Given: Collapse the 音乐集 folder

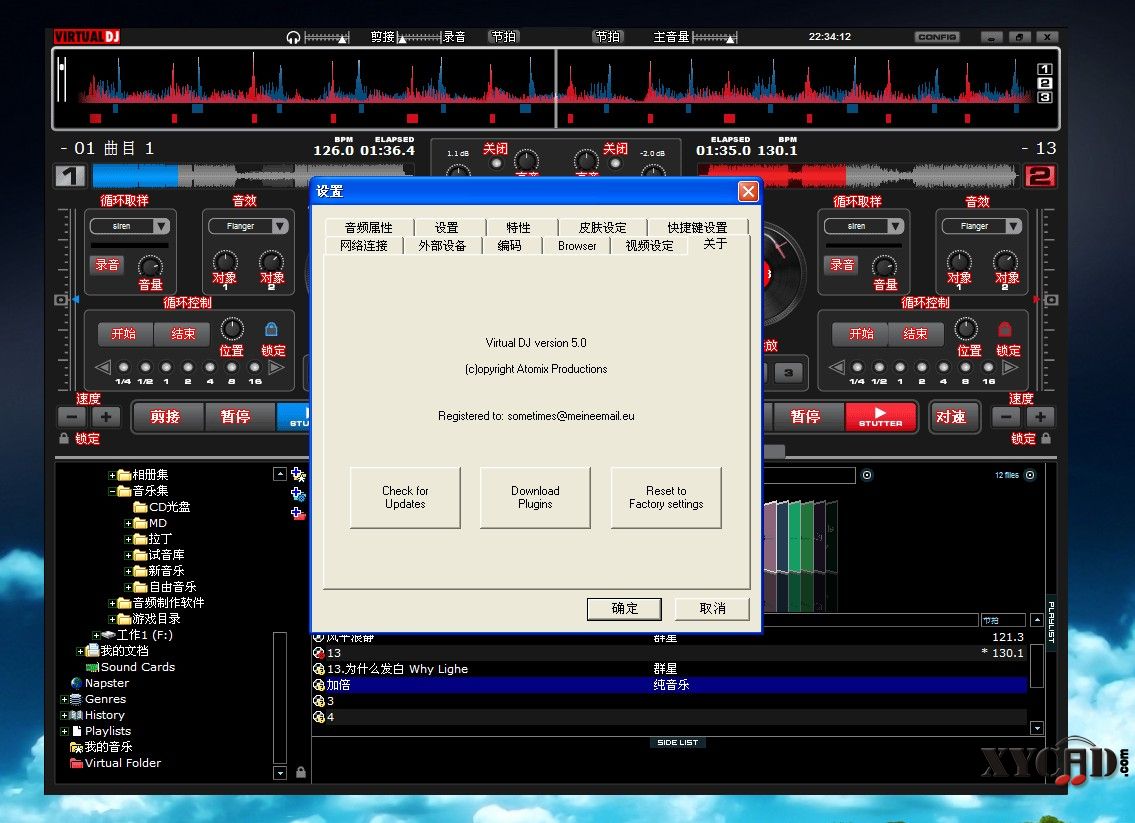Looking at the screenshot, I should (x=112, y=491).
